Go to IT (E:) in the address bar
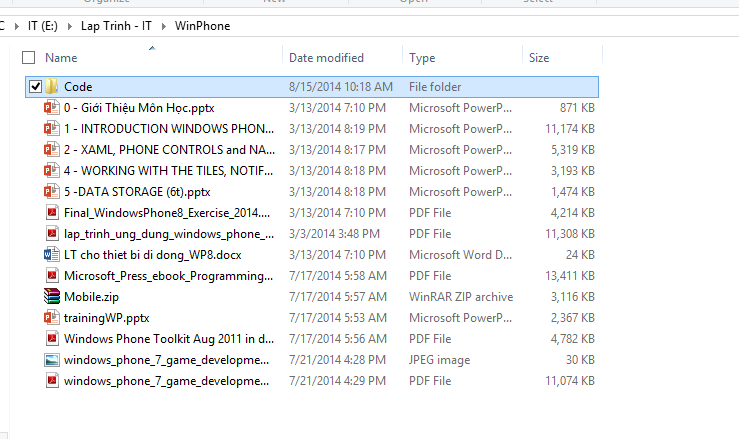 (42, 26)
